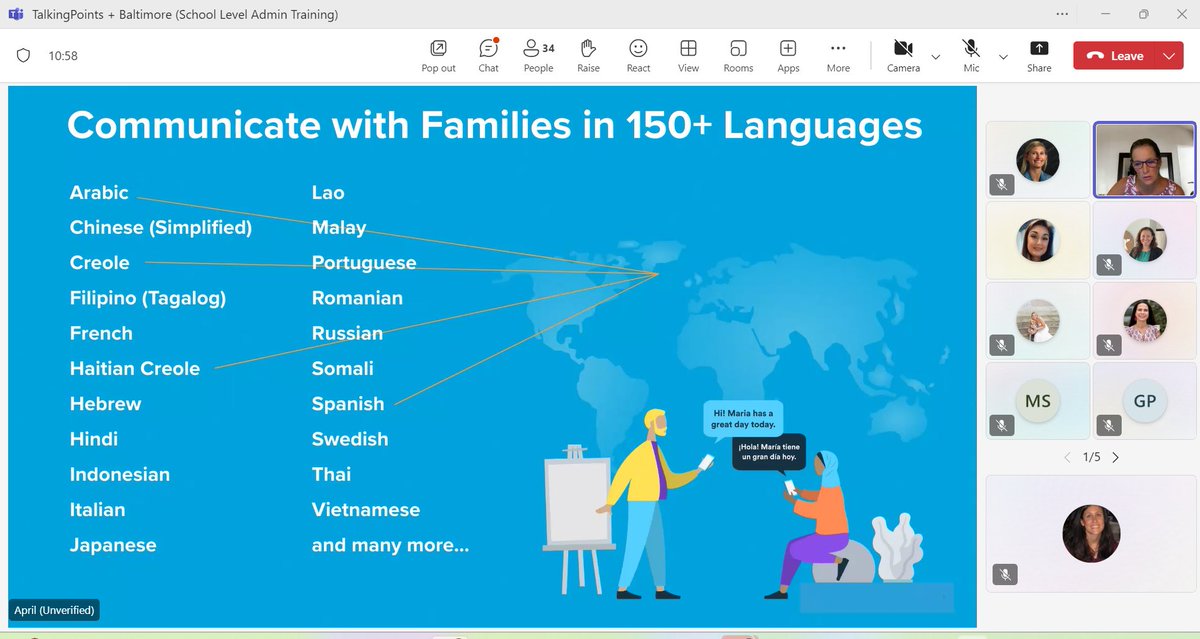Click the shield privacy icon
This screenshot has width=1200, height=639.
coord(23,56)
